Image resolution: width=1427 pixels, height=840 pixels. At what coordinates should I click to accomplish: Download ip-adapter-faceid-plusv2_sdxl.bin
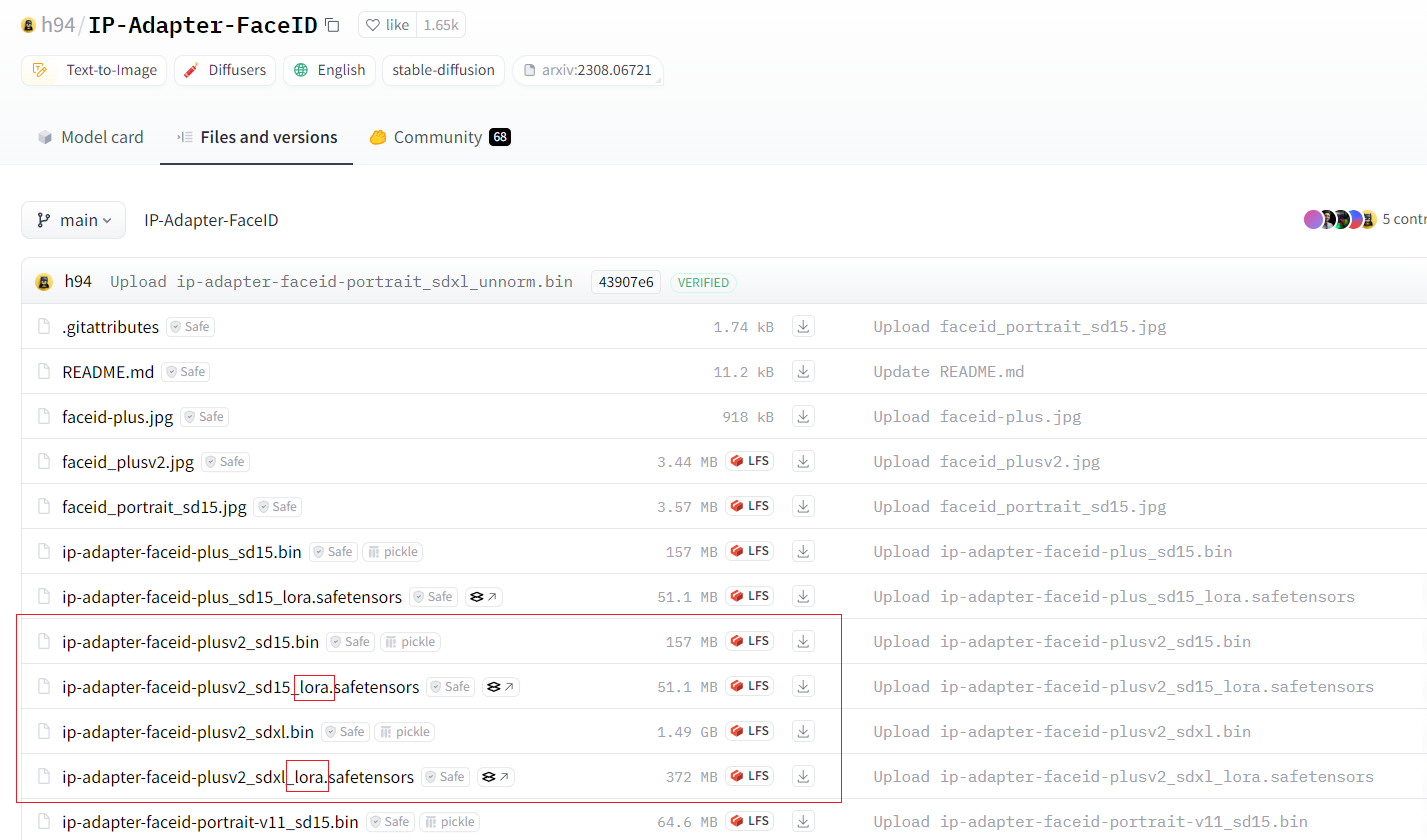pyautogui.click(x=803, y=731)
